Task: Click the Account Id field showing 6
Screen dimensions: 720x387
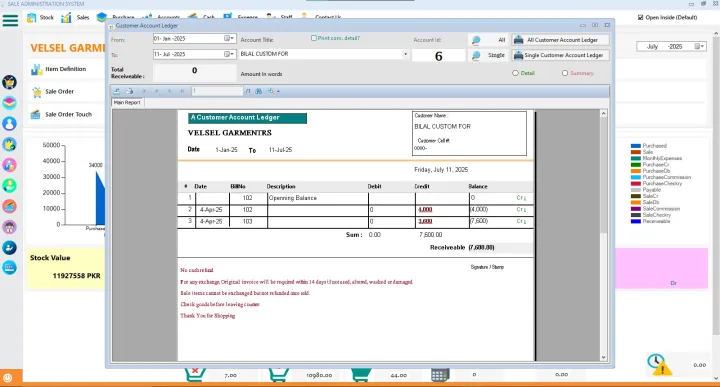Action: tap(439, 56)
